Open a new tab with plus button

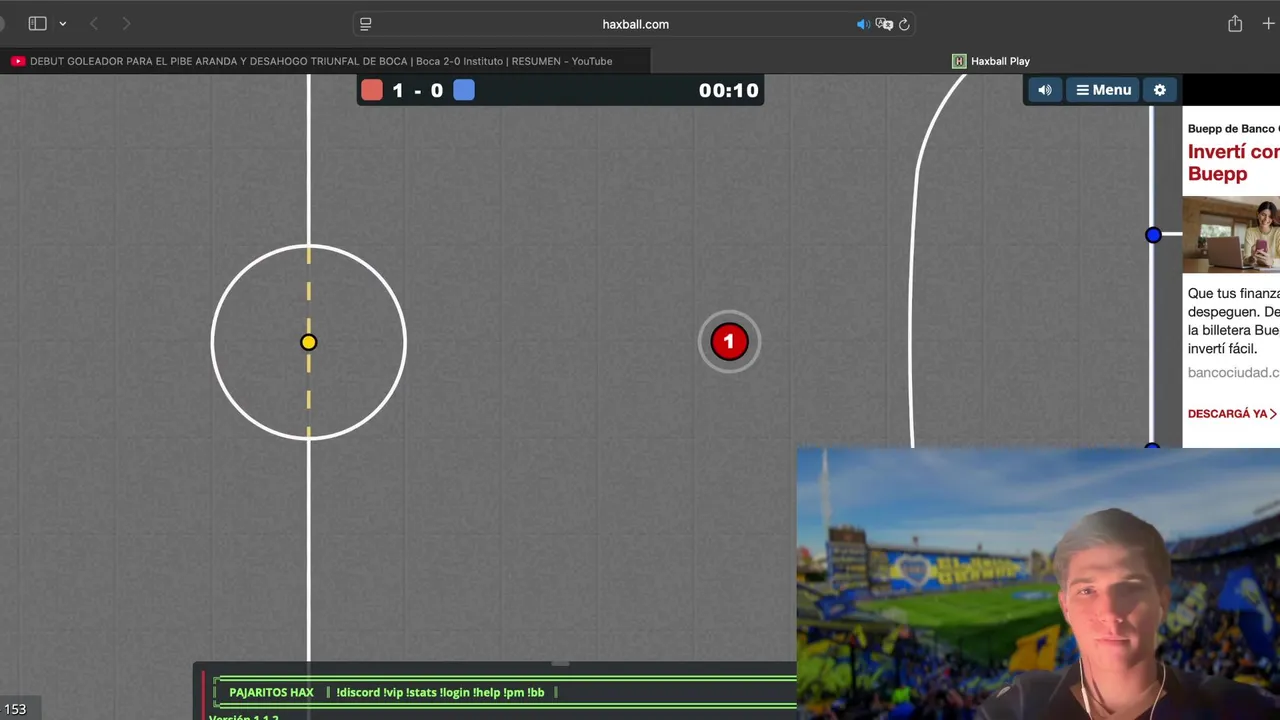pos(1268,23)
